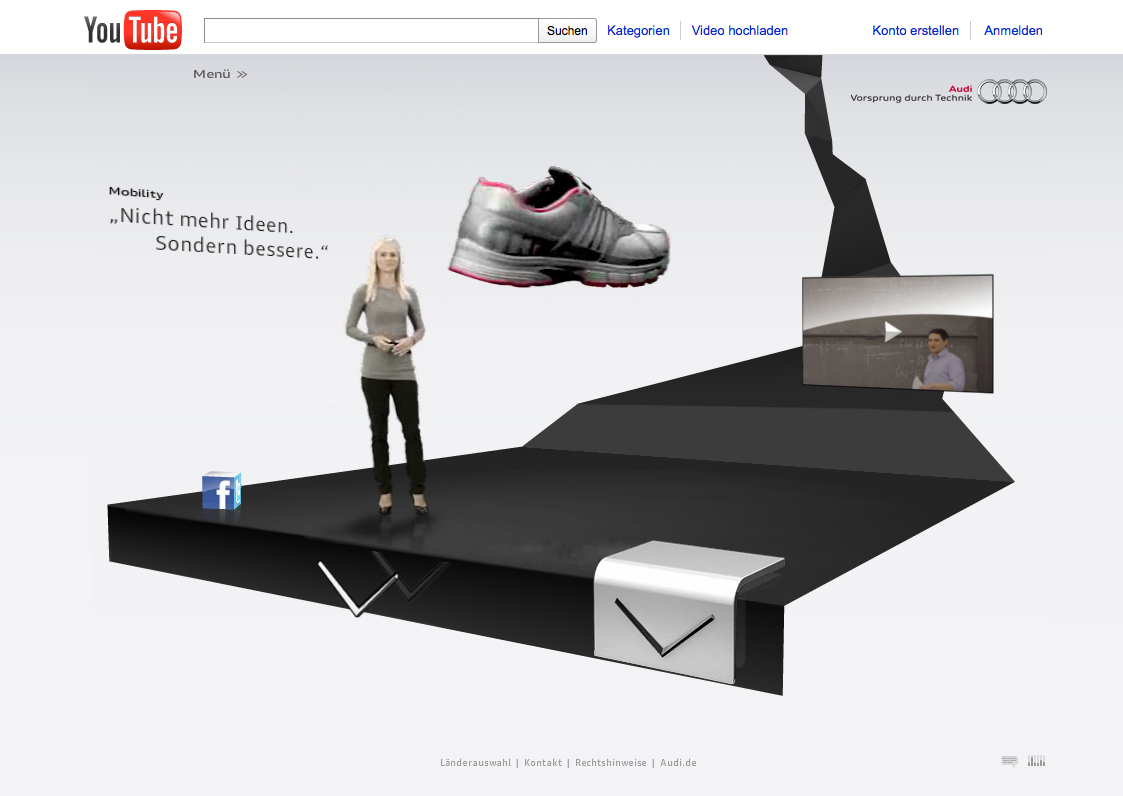Image resolution: width=1123 pixels, height=796 pixels.
Task: Click the floating running shoe
Action: click(559, 228)
